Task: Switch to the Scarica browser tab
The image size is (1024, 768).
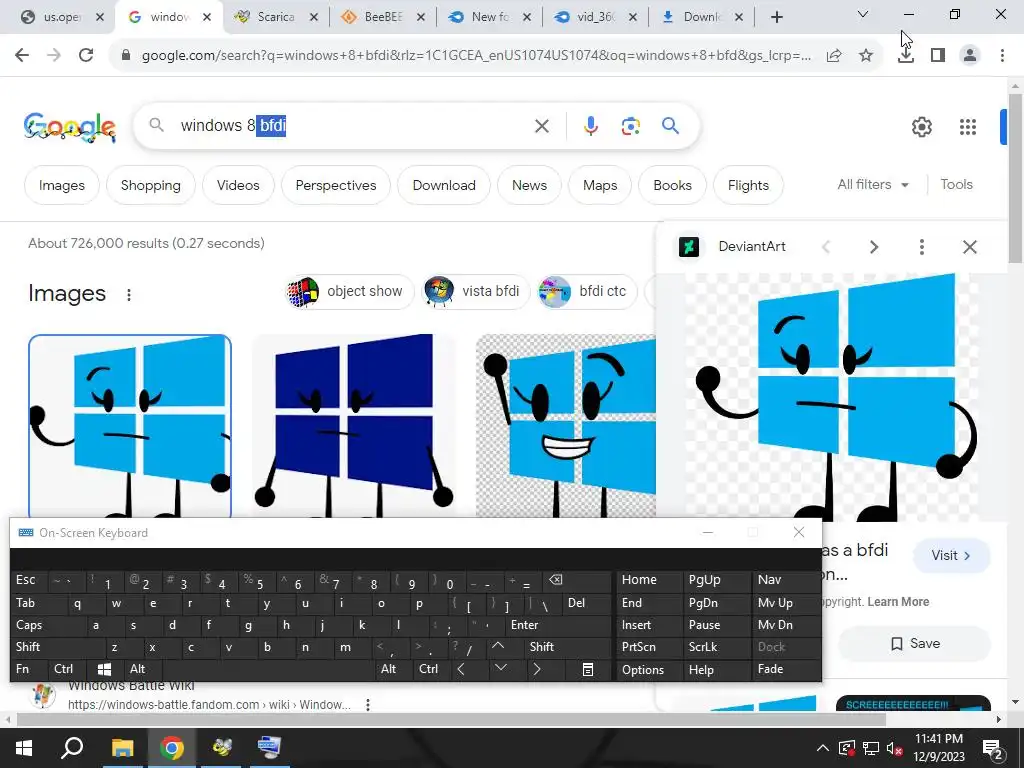Action: (x=276, y=17)
